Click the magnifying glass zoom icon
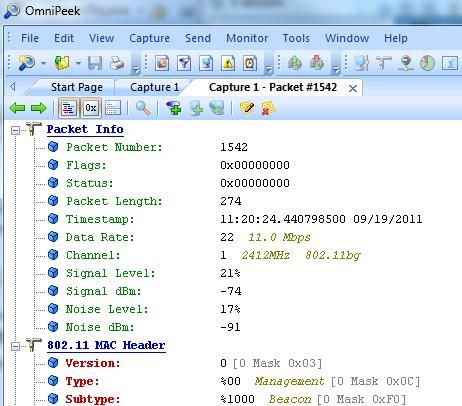 point(143,108)
